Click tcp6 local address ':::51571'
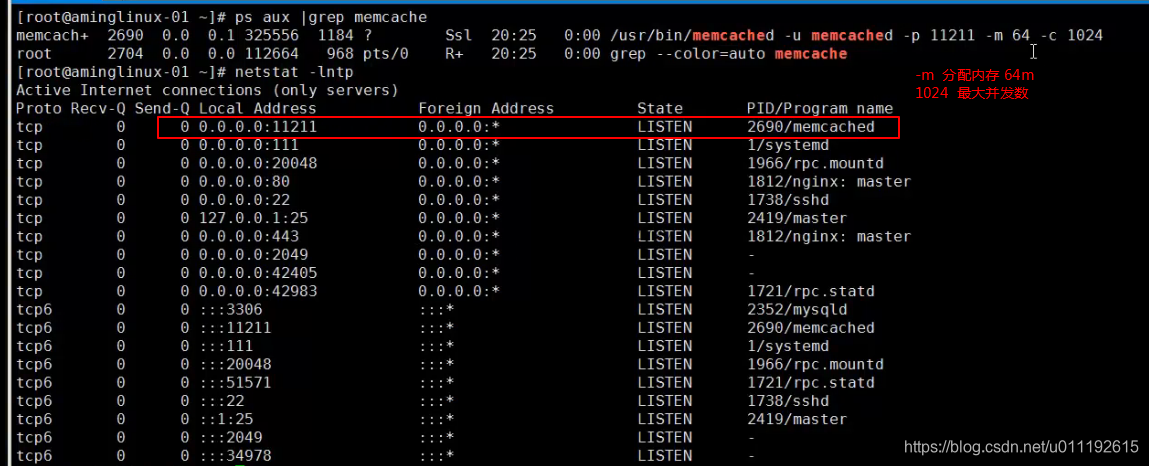This screenshot has width=1149, height=466. (235, 382)
